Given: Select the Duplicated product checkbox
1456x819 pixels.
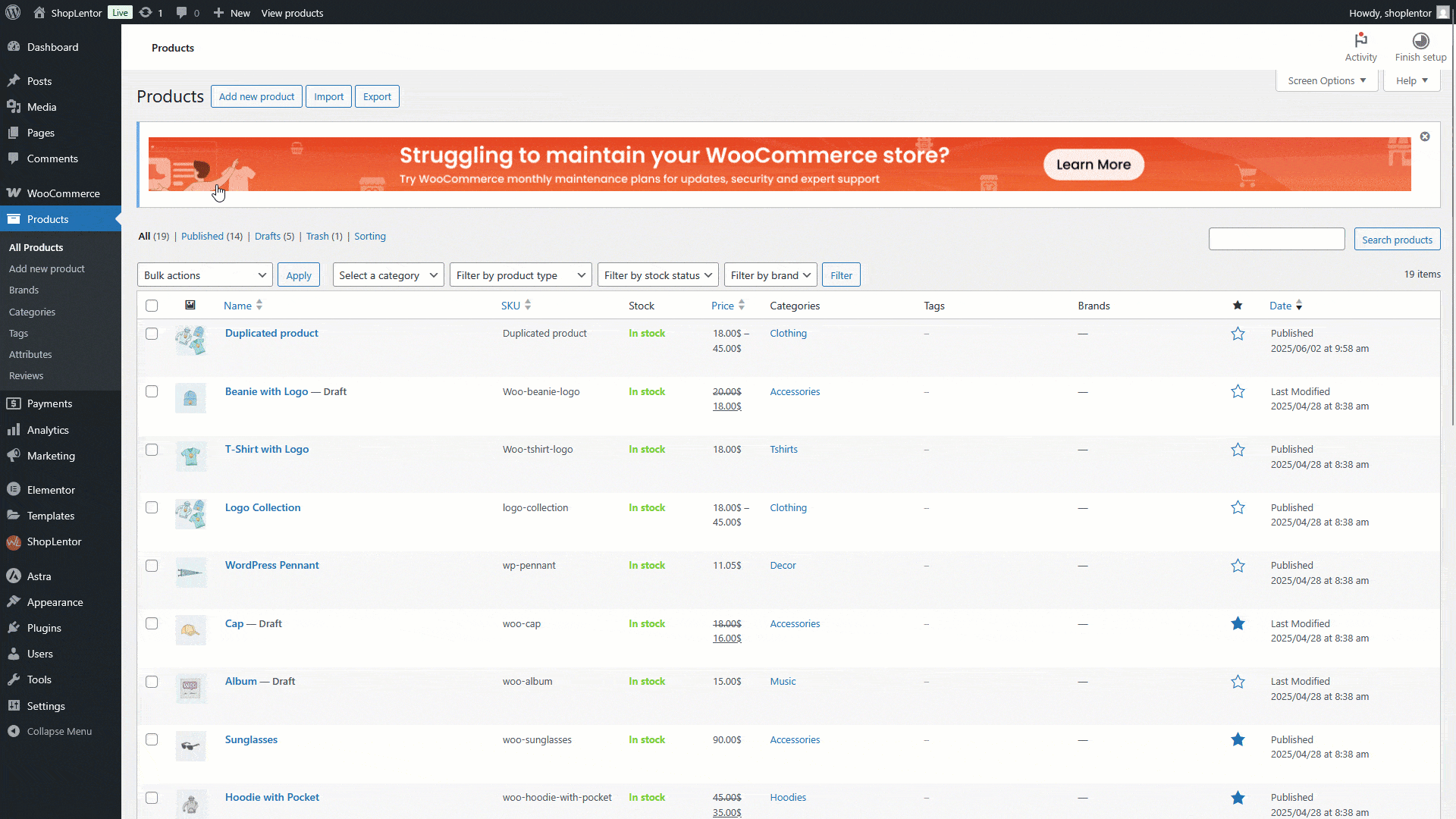Looking at the screenshot, I should 152,334.
